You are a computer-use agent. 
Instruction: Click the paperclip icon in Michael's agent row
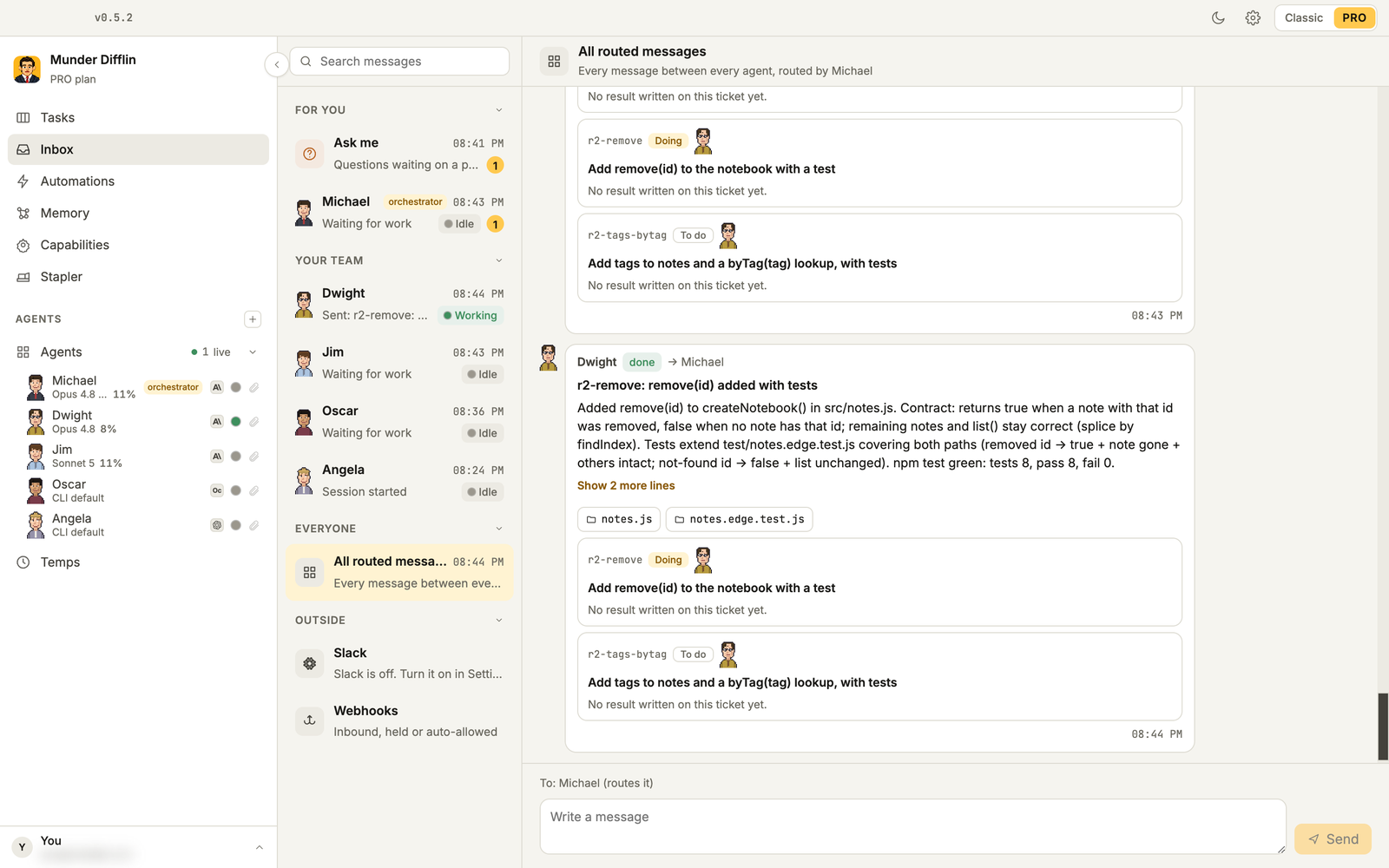[253, 387]
